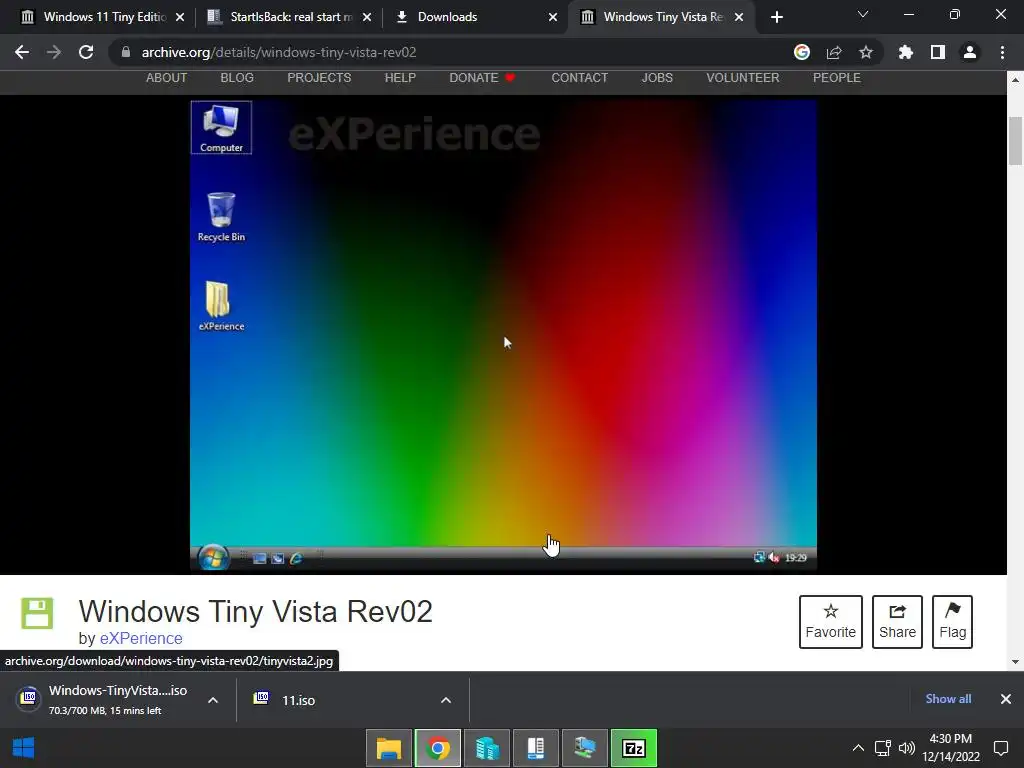The image size is (1024, 768).
Task: Reload the archive.org page
Action: coord(86,52)
